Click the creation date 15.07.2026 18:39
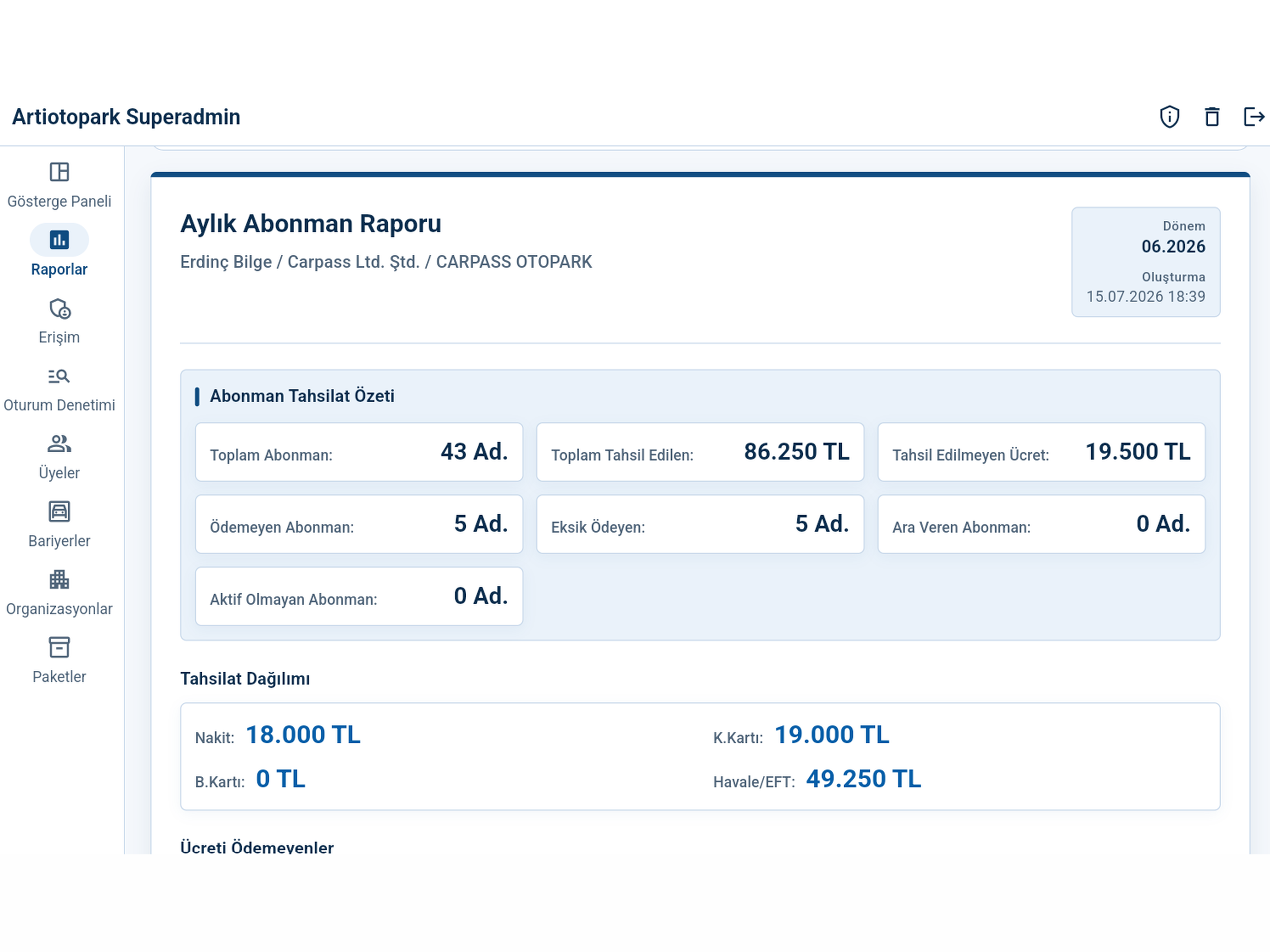Image resolution: width=1270 pixels, height=952 pixels. click(x=1145, y=296)
